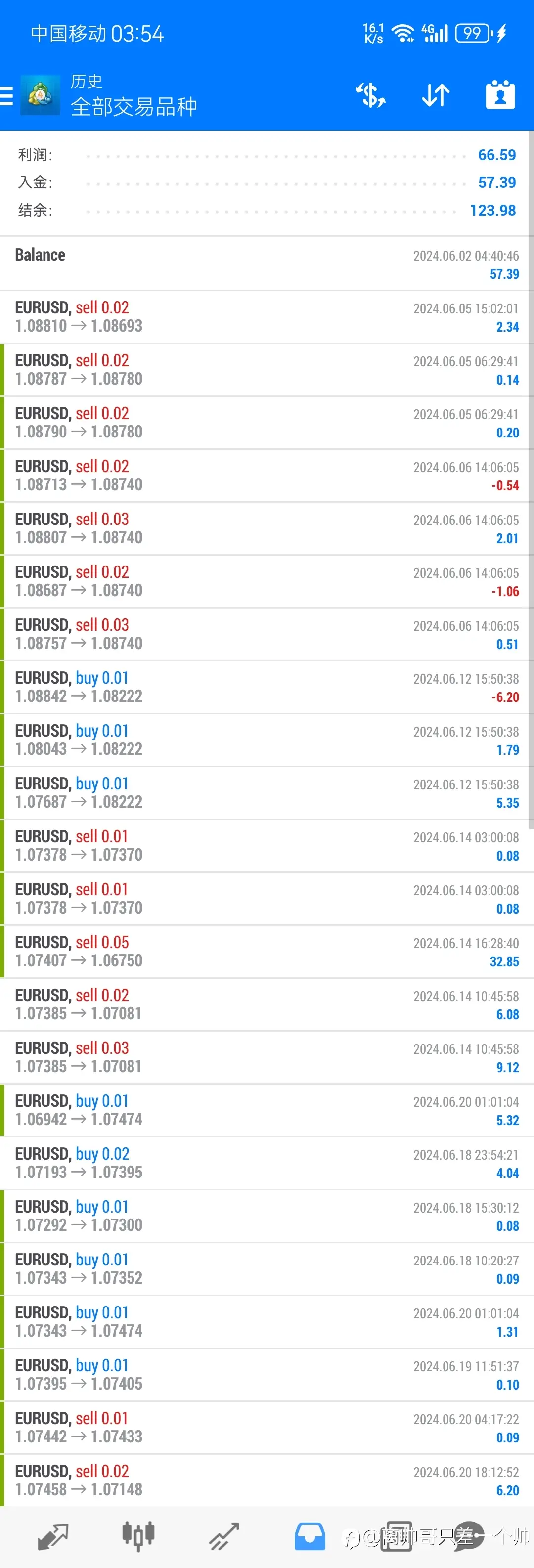Tap the battery indicator in status bar
This screenshot has height=1568, width=534.
(473, 33)
